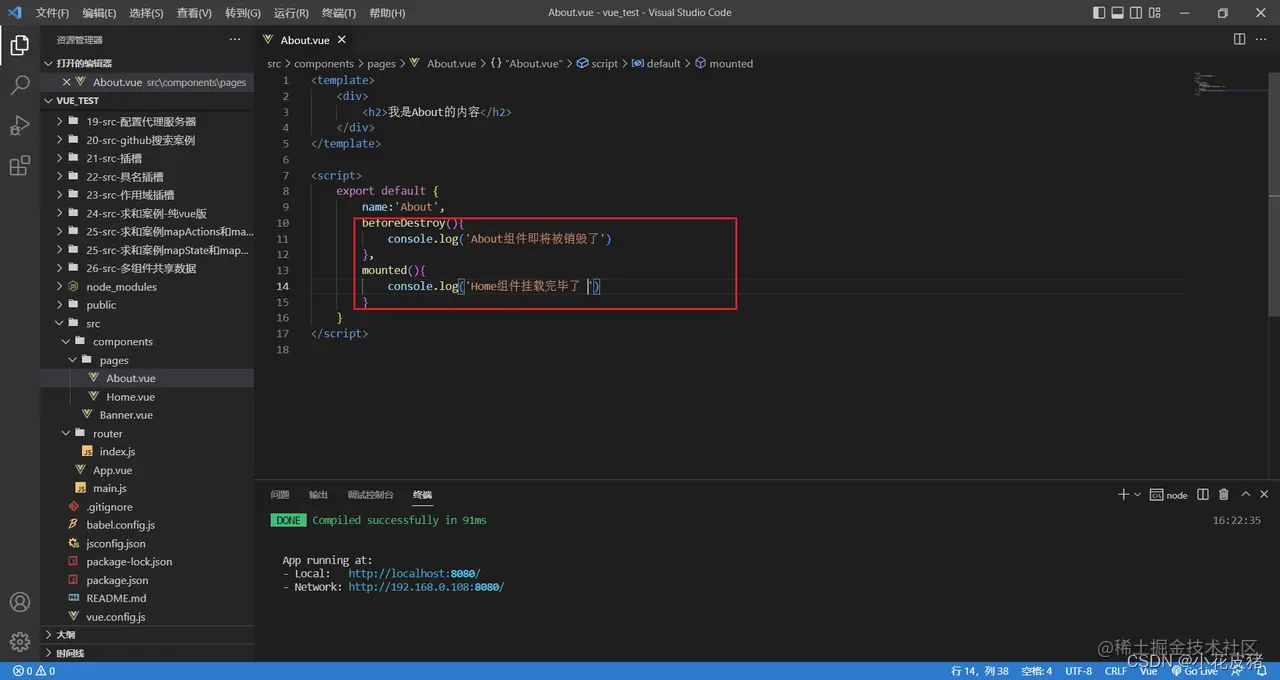Kill the terminal with trash icon
The image size is (1280, 680).
(x=1224, y=494)
